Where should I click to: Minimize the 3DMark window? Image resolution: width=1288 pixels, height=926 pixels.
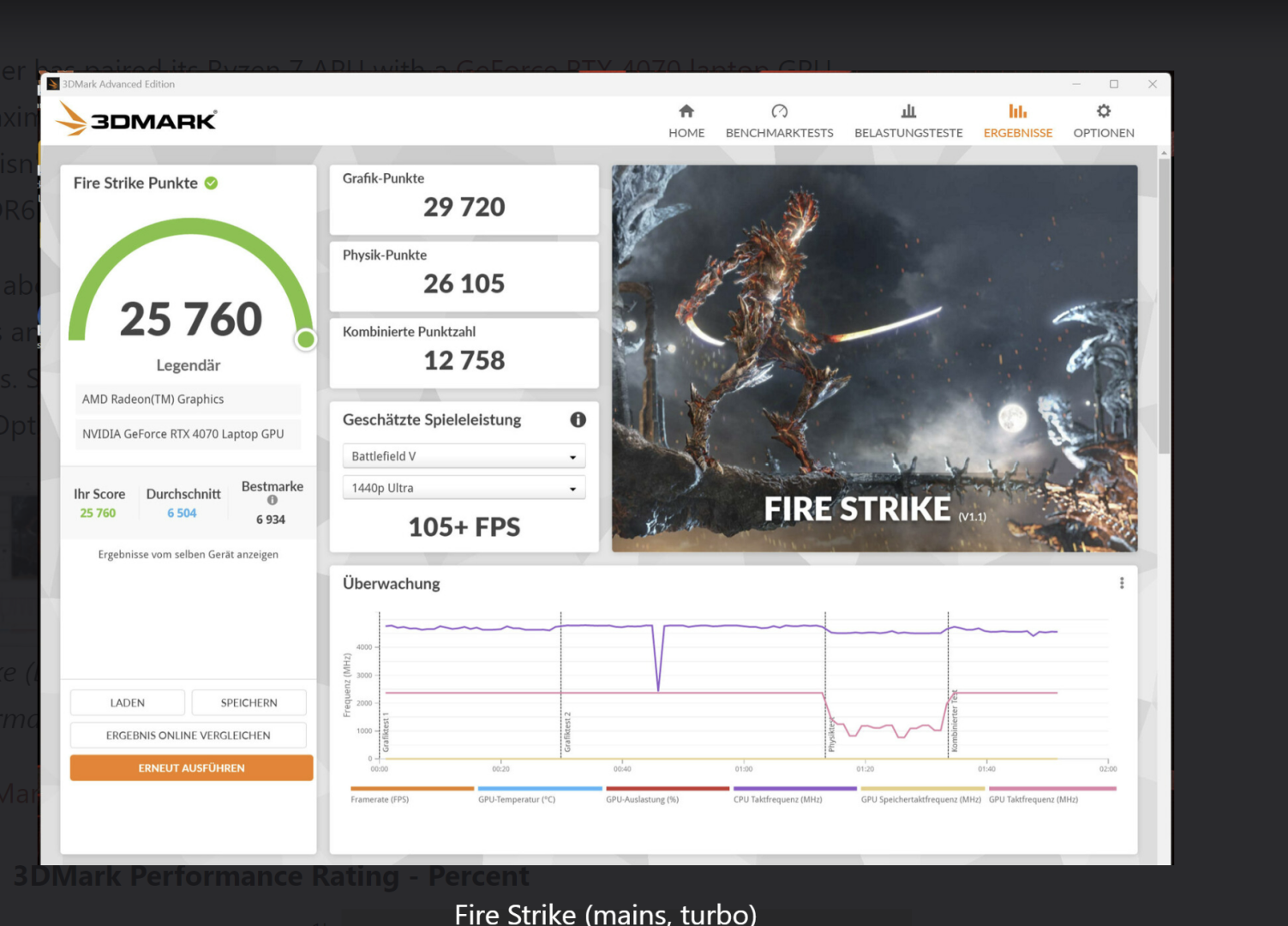point(1076,84)
